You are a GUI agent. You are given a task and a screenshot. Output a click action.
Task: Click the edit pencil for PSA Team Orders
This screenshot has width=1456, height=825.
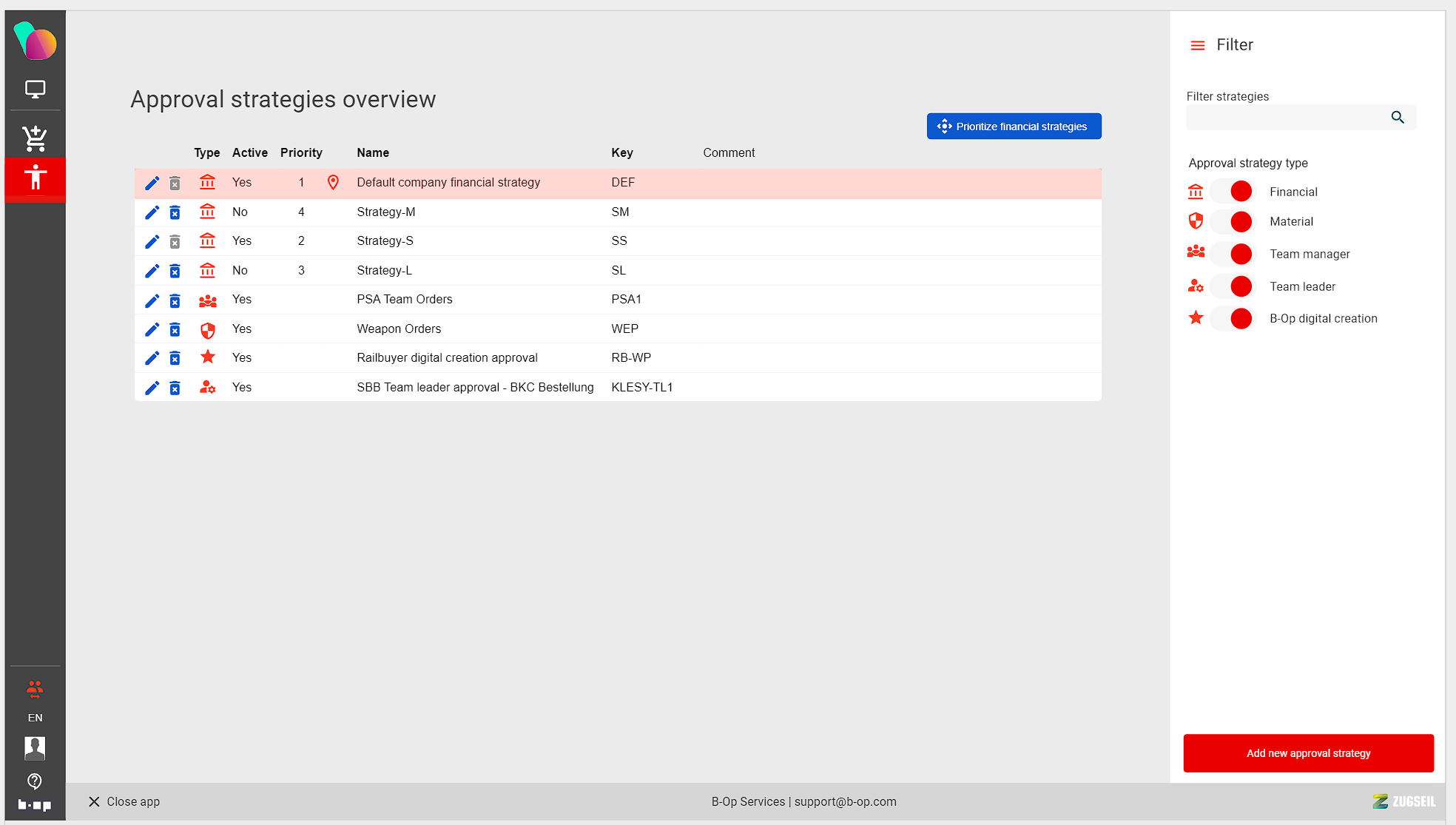pyautogui.click(x=152, y=300)
